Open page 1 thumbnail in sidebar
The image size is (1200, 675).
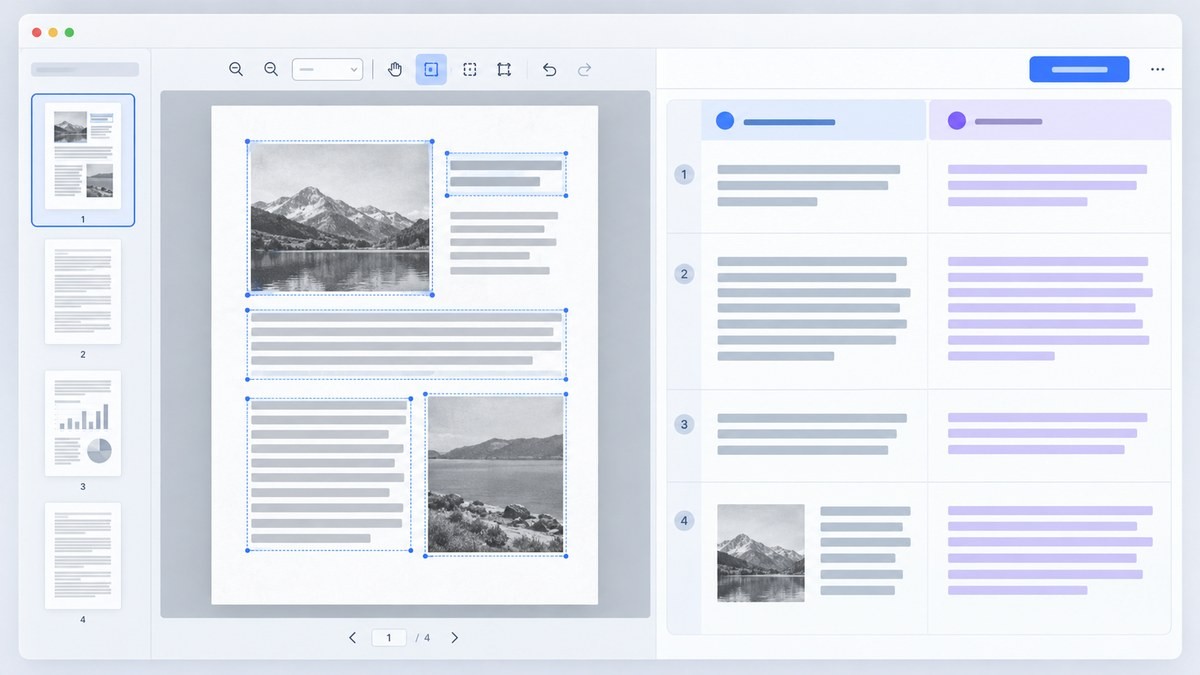(83, 160)
